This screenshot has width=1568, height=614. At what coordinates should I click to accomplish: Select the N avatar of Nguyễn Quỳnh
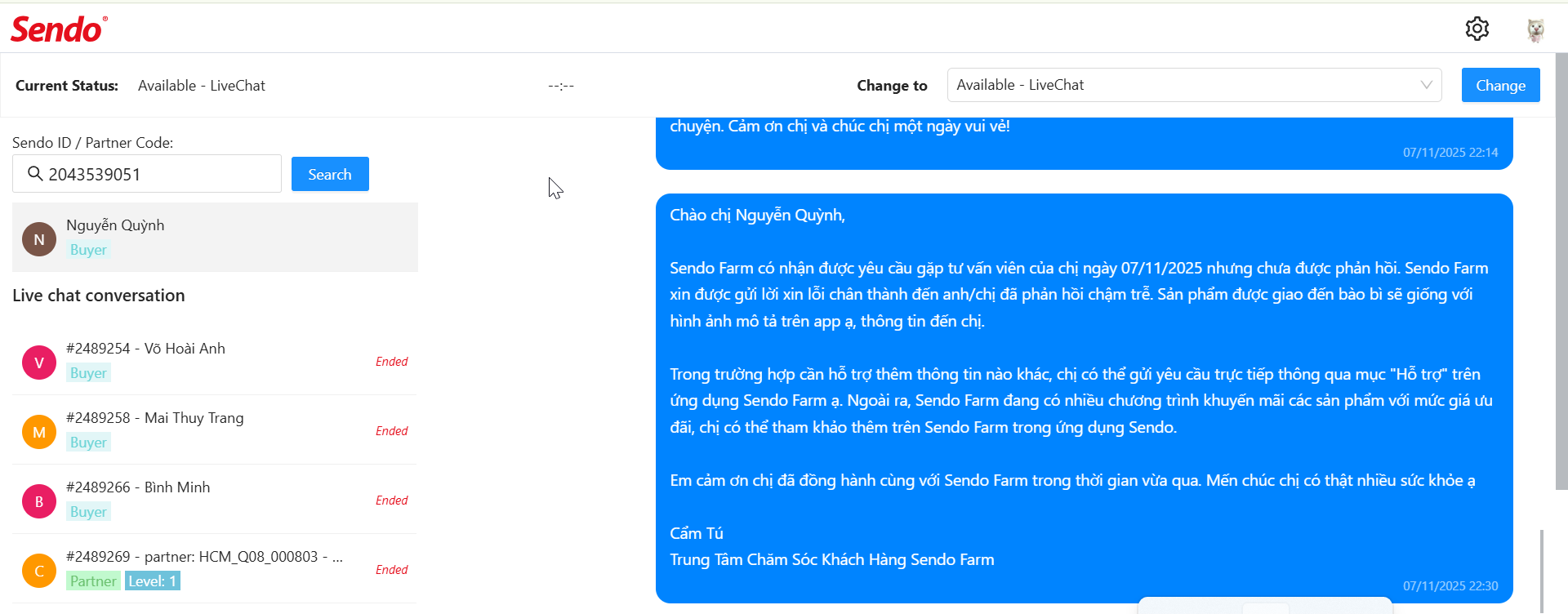tap(39, 239)
